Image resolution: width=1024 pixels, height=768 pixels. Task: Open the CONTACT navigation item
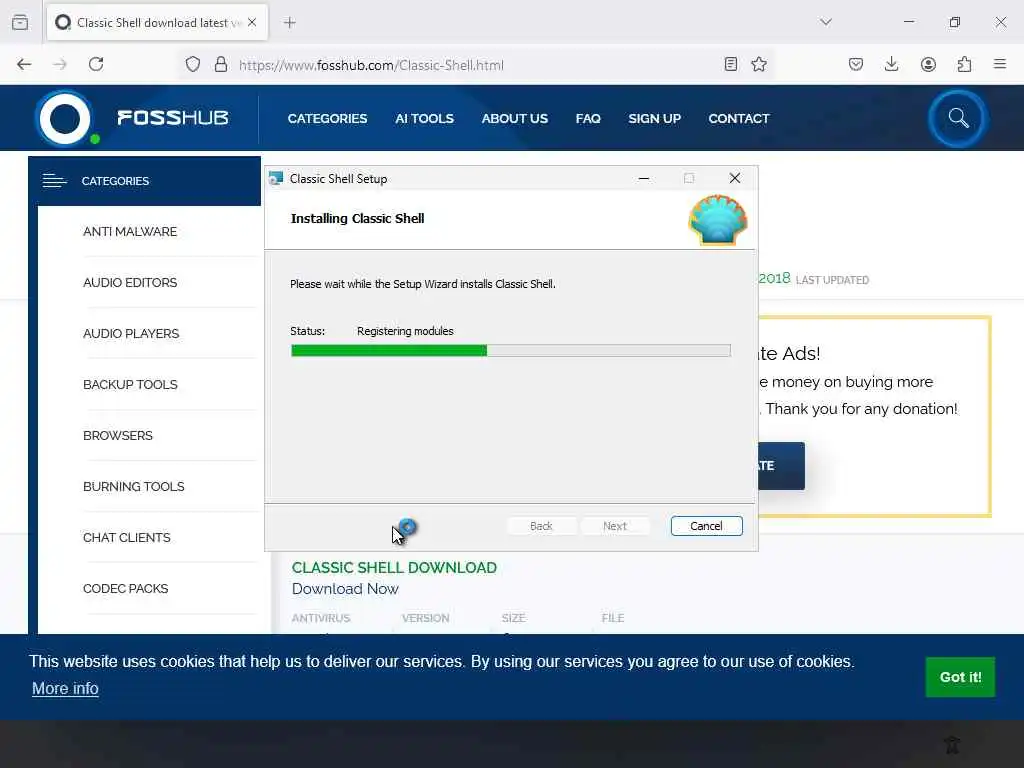[739, 119]
